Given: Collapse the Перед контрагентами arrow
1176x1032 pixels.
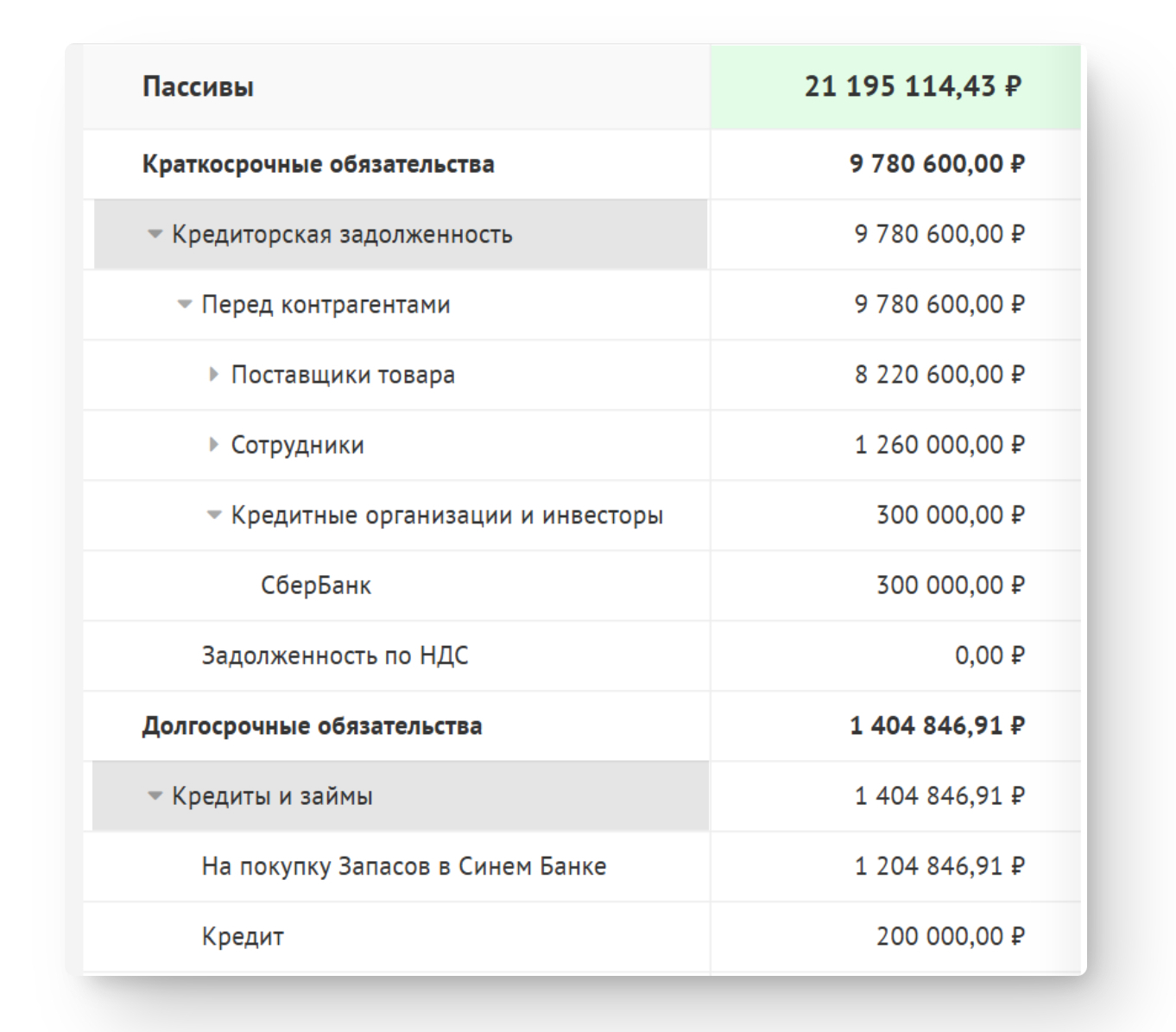Looking at the screenshot, I should click(184, 304).
